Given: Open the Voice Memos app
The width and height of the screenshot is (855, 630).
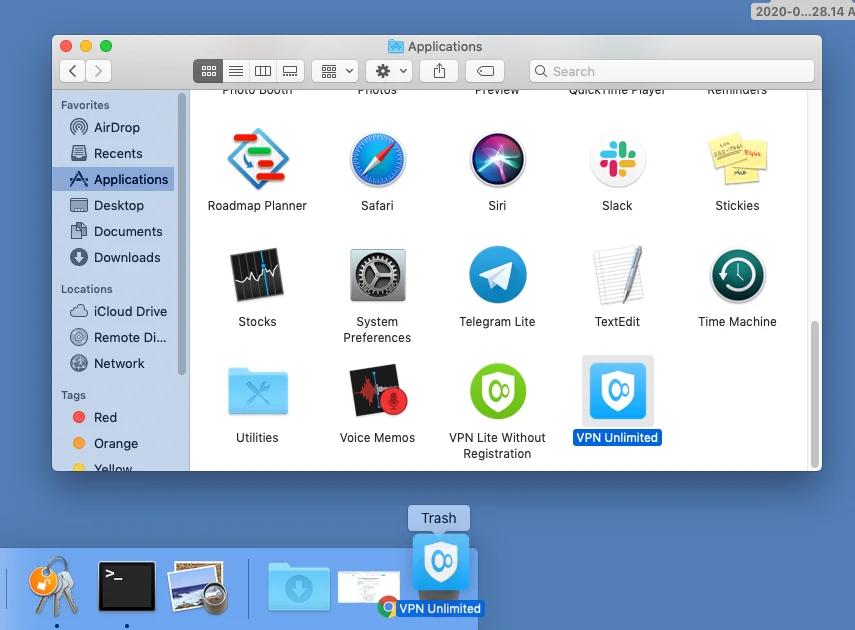Looking at the screenshot, I should tap(377, 391).
